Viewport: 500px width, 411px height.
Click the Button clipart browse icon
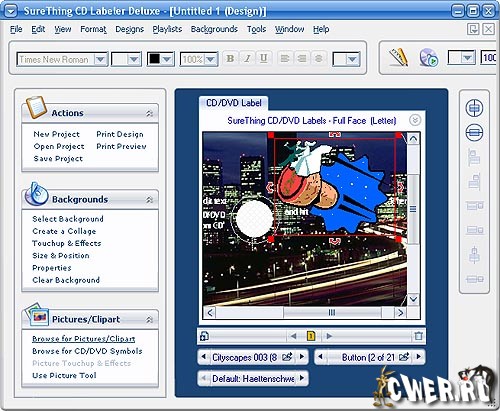coord(404,357)
